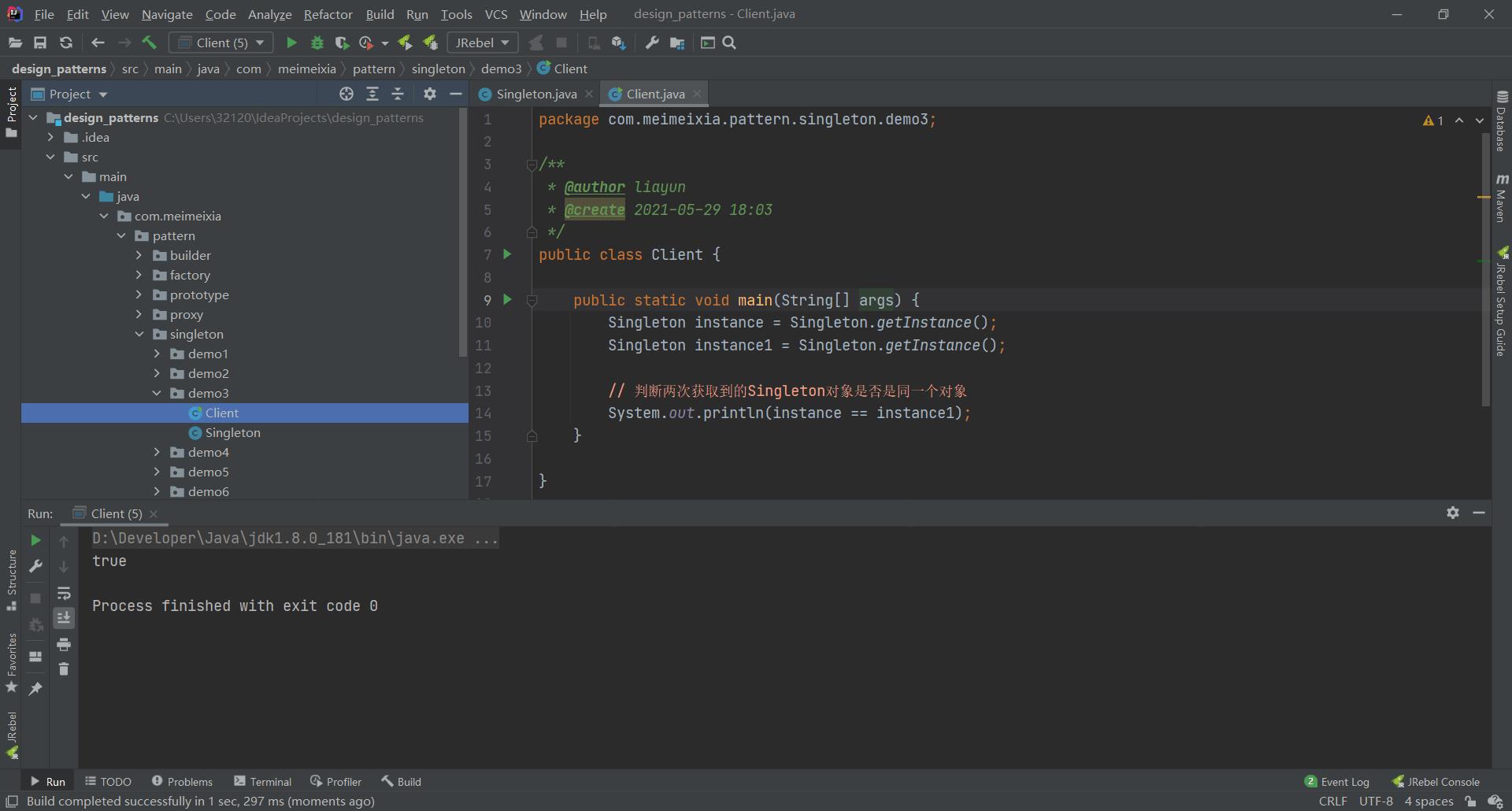Pin the Run tab with pin icon

(35, 689)
